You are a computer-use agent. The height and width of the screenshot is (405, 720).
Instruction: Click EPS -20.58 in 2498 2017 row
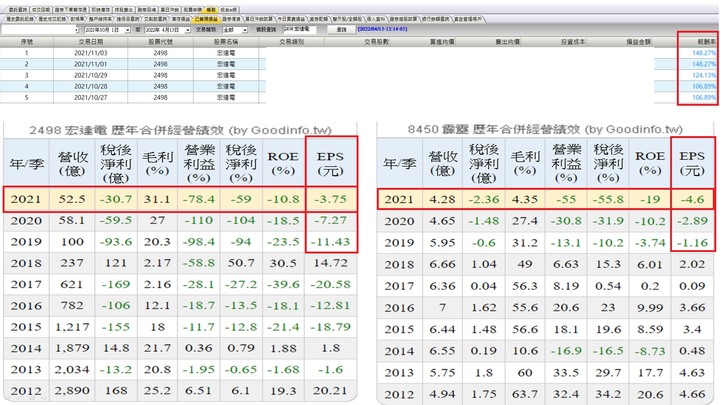click(x=331, y=284)
